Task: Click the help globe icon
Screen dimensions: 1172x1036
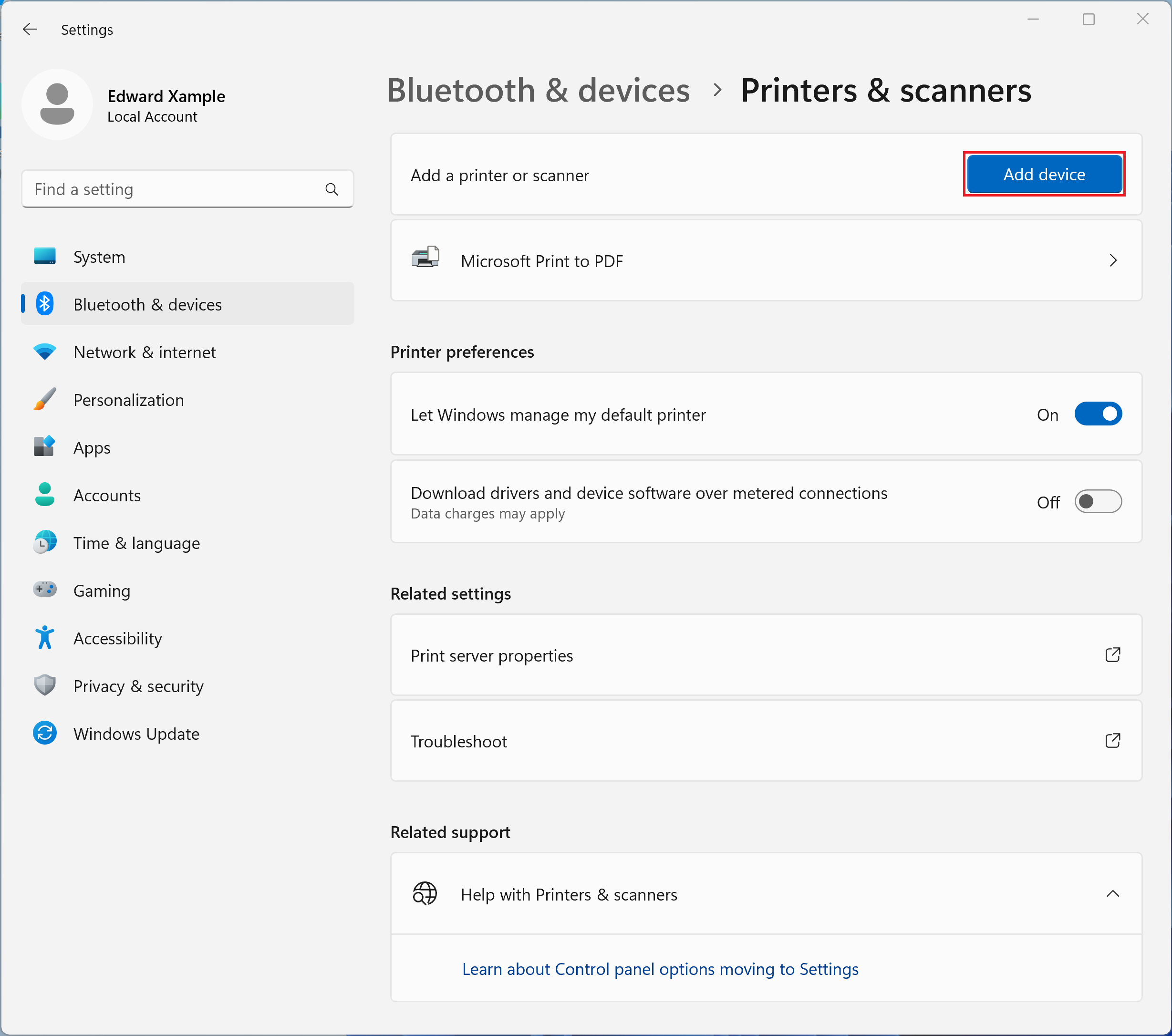Action: tap(425, 893)
